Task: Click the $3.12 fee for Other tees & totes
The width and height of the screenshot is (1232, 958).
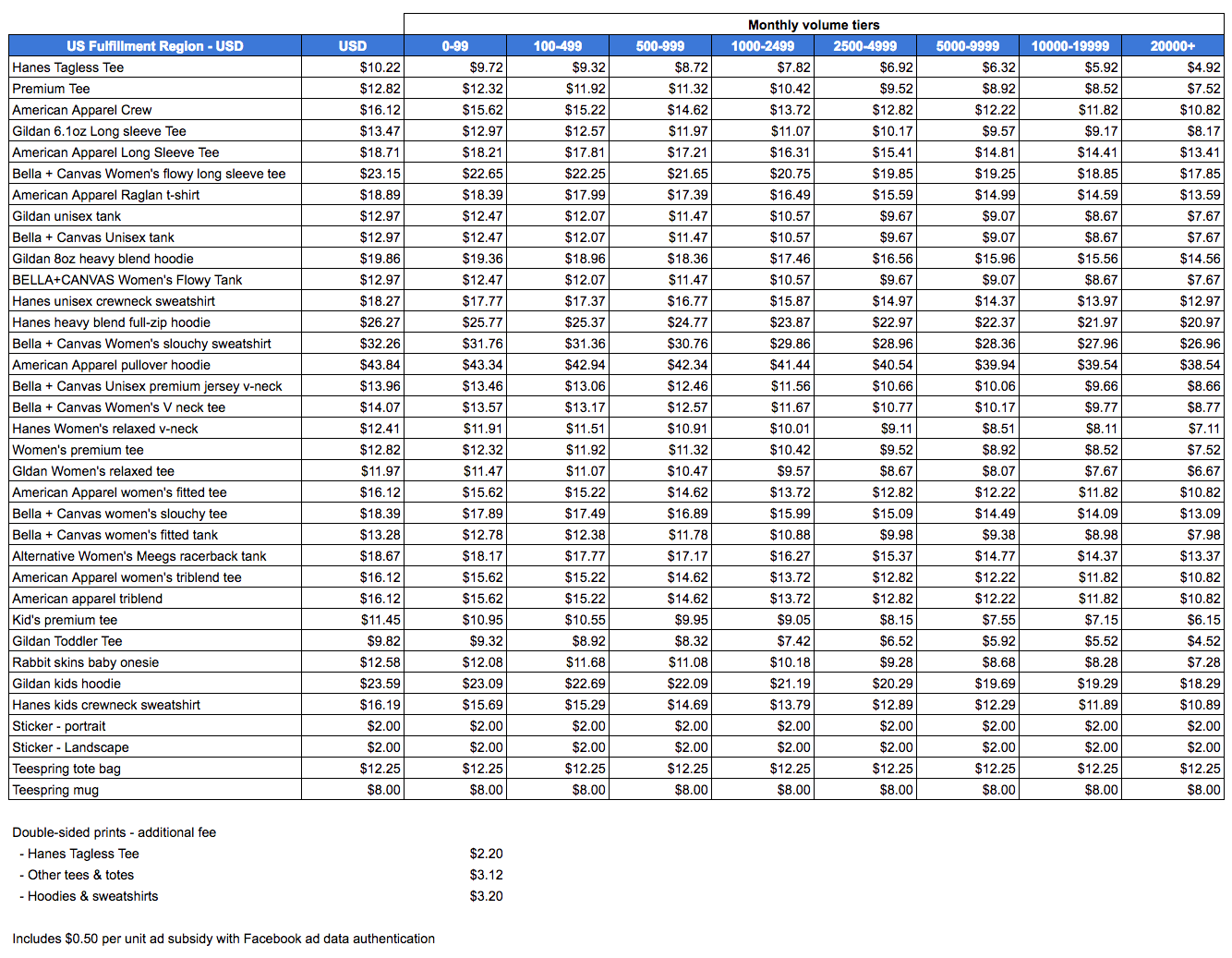Action: coord(486,875)
